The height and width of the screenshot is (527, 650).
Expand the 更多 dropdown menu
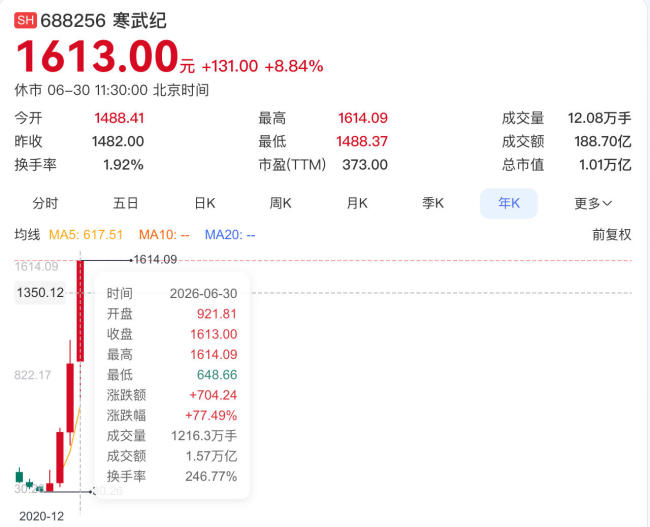pos(593,203)
